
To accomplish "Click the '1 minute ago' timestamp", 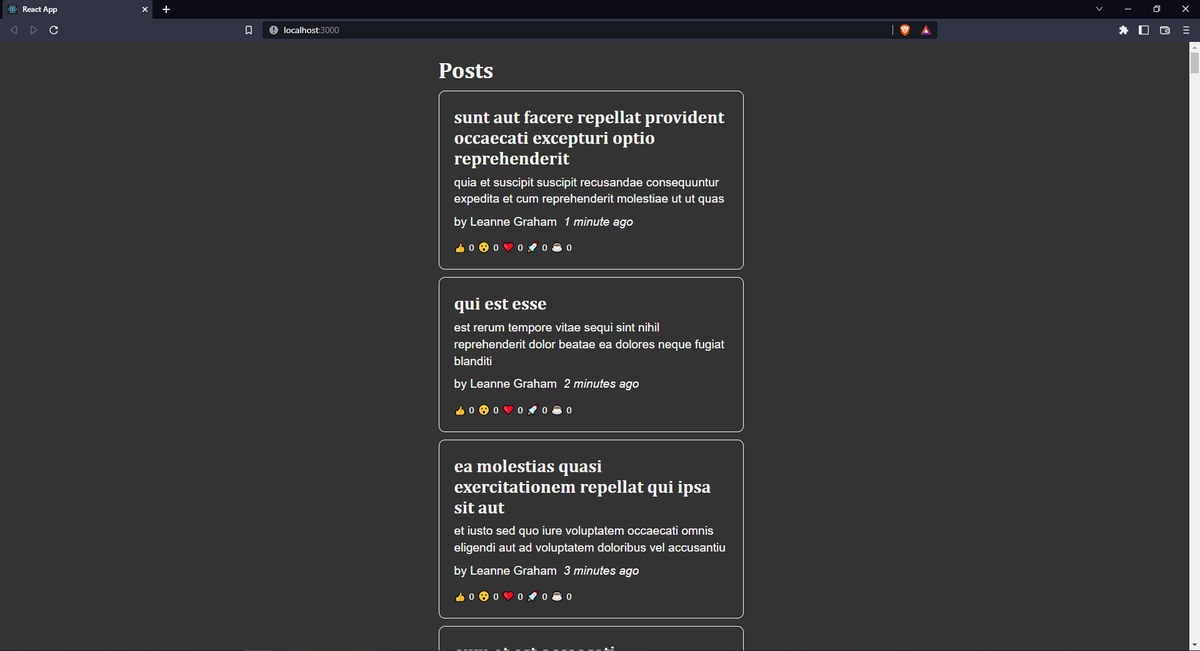I will 598,222.
